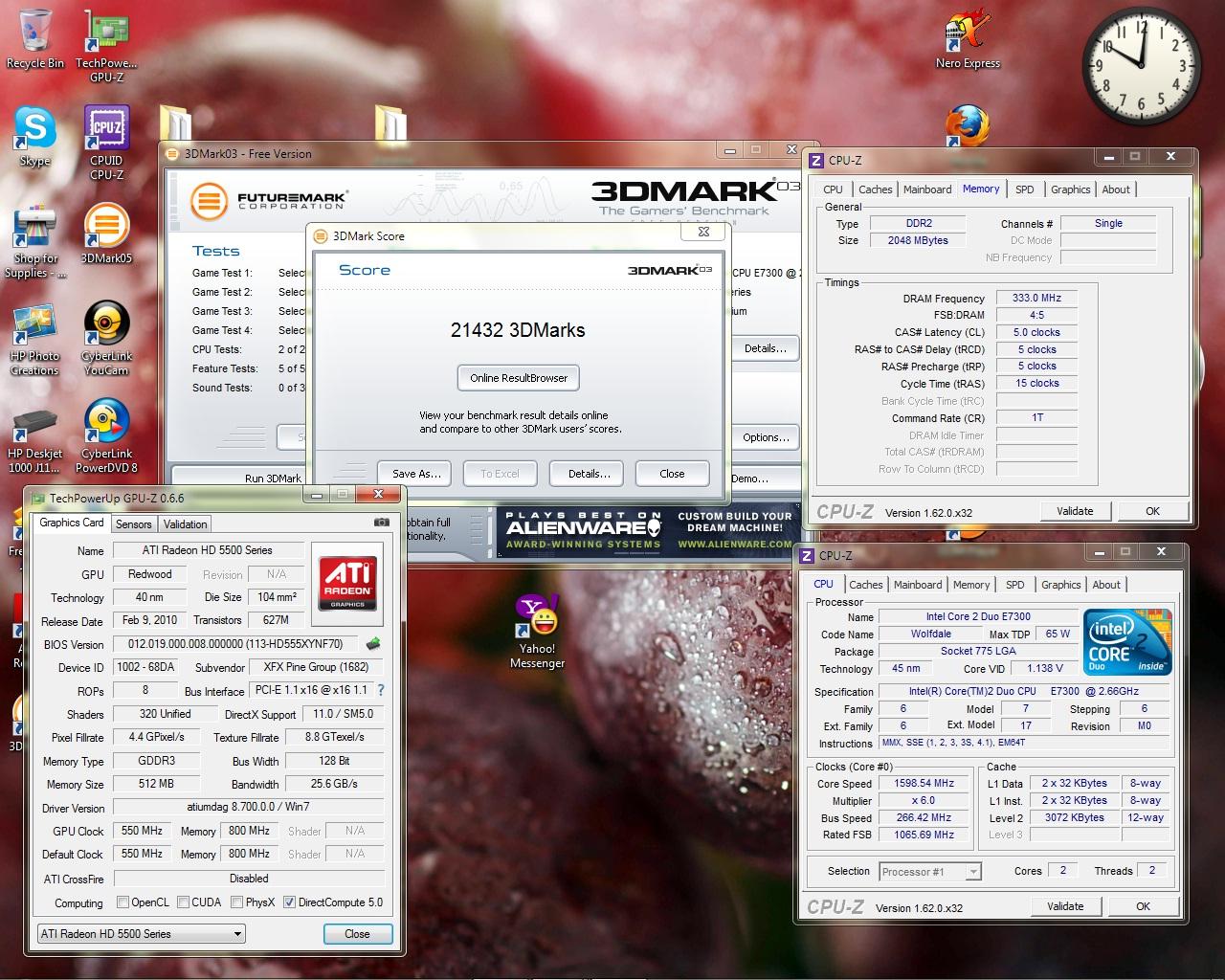Open HP Photo Creations icon
Viewport: 1225px width, 980px height.
tap(35, 340)
